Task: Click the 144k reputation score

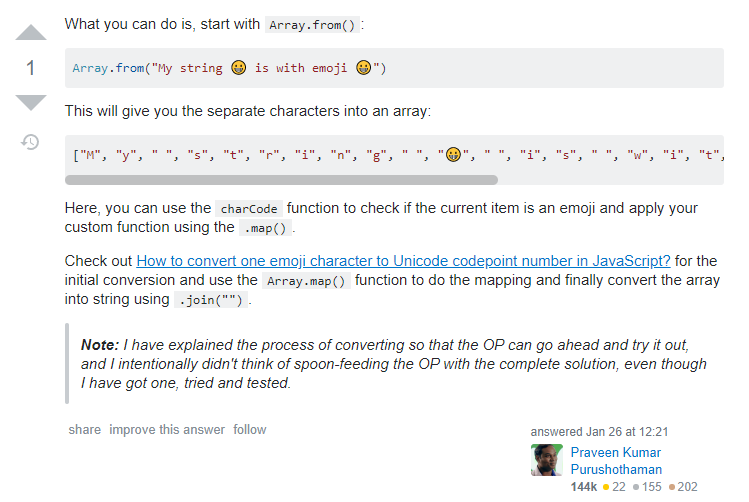Action: 584,487
